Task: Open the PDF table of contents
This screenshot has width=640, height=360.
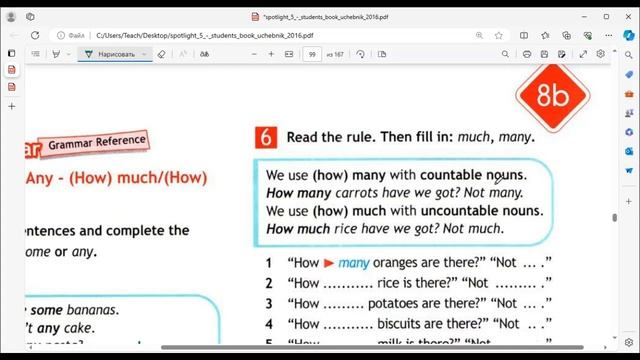Action: coord(36,54)
